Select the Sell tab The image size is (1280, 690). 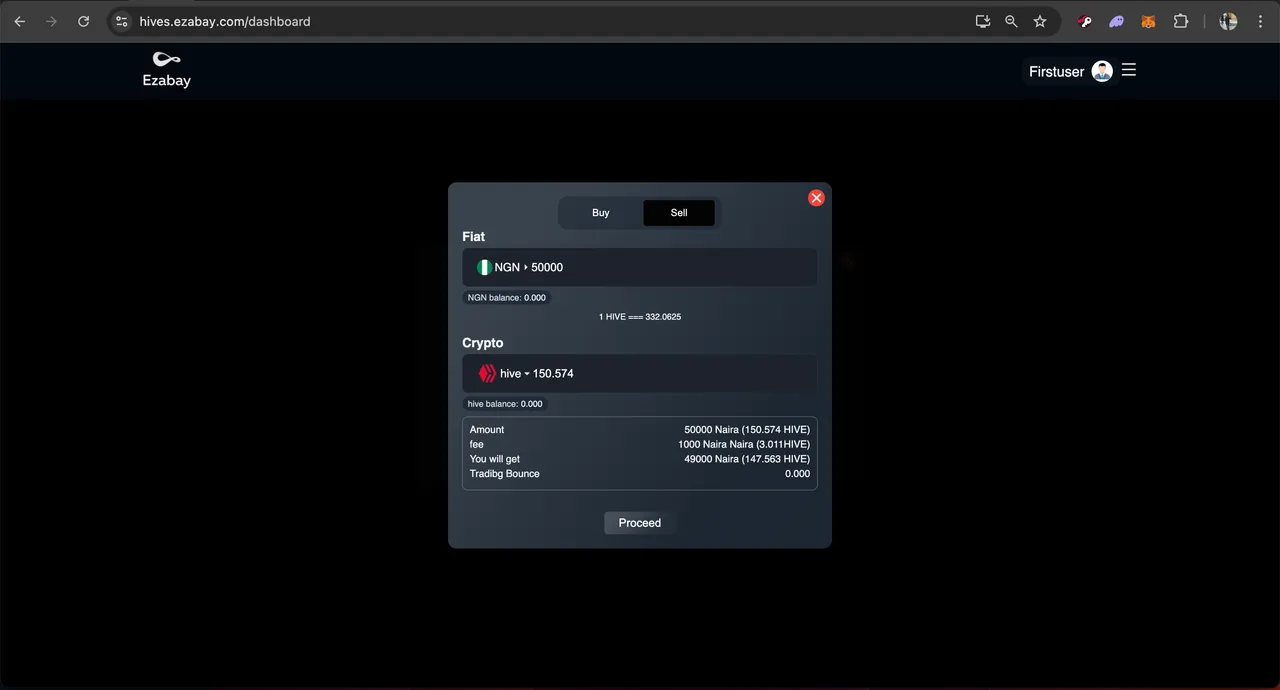(679, 213)
